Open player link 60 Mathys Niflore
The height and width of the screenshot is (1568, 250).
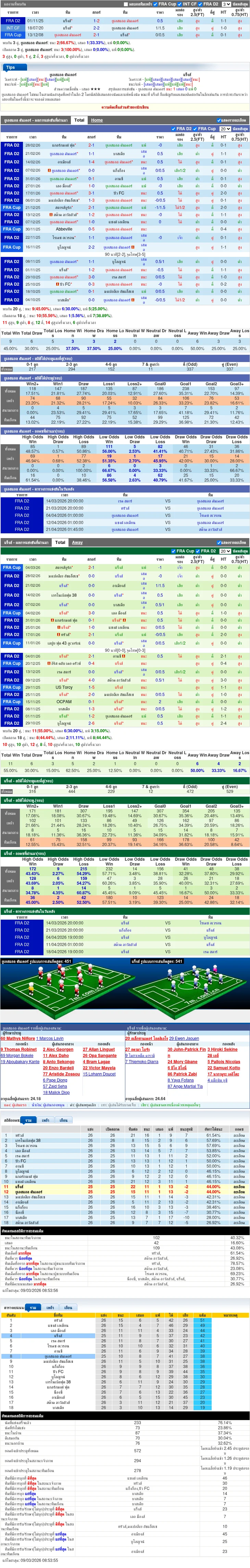tap(18, 1038)
